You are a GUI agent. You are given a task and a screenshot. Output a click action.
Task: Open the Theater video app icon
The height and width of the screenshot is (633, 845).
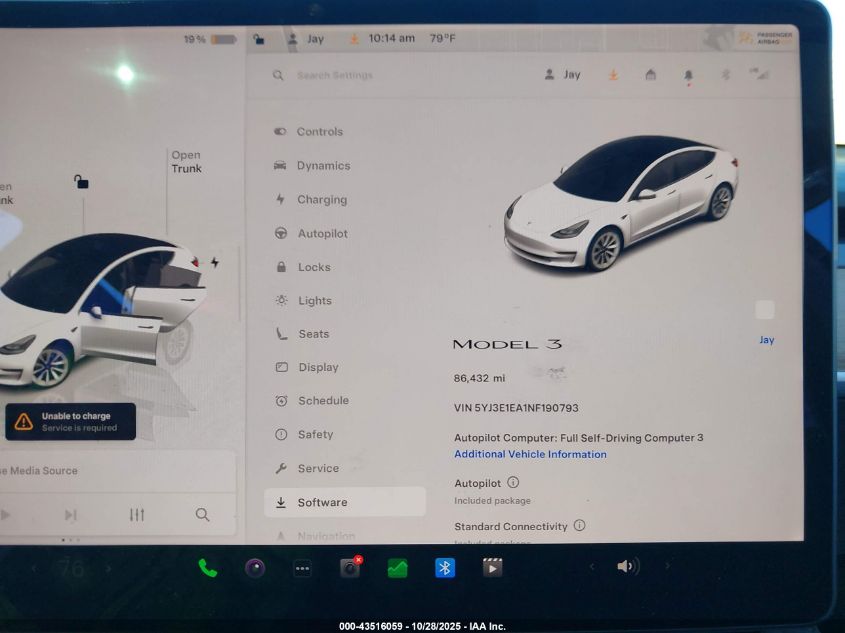click(492, 568)
